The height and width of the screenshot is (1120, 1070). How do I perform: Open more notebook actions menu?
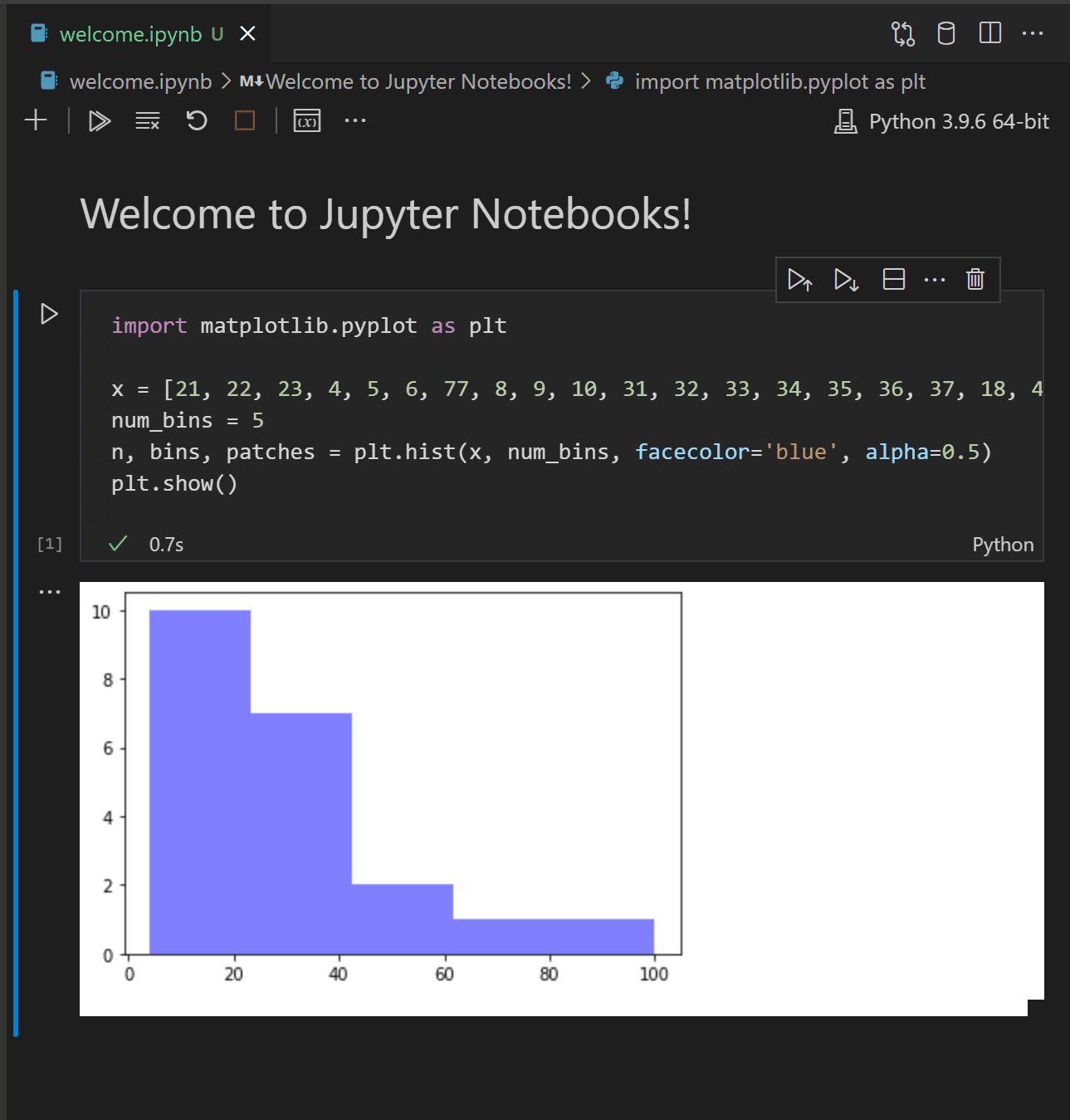click(354, 120)
